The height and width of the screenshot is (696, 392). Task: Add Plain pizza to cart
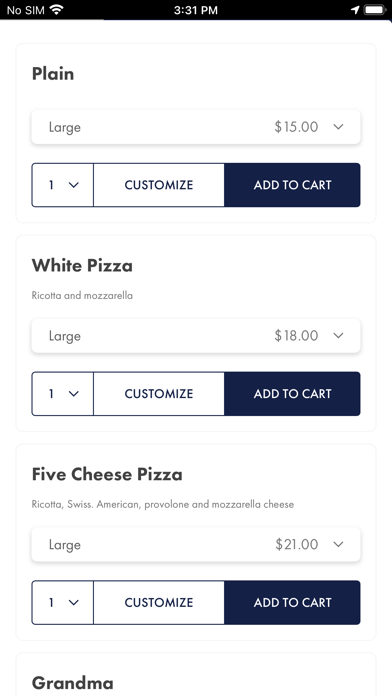[x=292, y=185]
